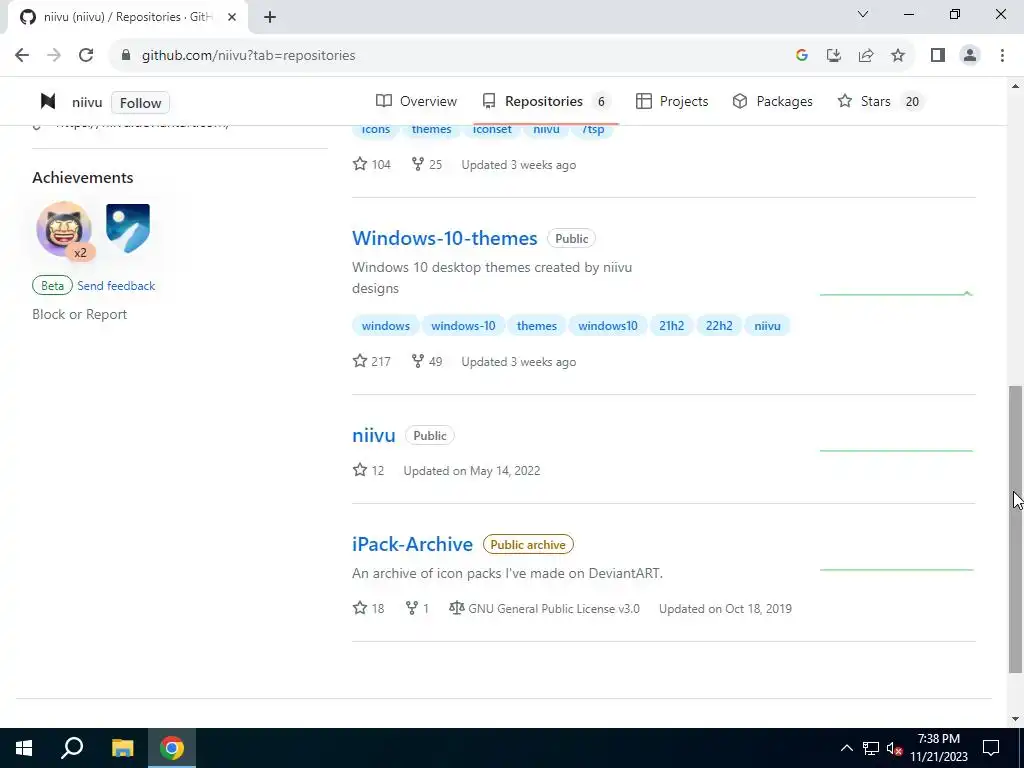The width and height of the screenshot is (1024, 768).
Task: Click the muted volume tray icon
Action: pyautogui.click(x=895, y=748)
